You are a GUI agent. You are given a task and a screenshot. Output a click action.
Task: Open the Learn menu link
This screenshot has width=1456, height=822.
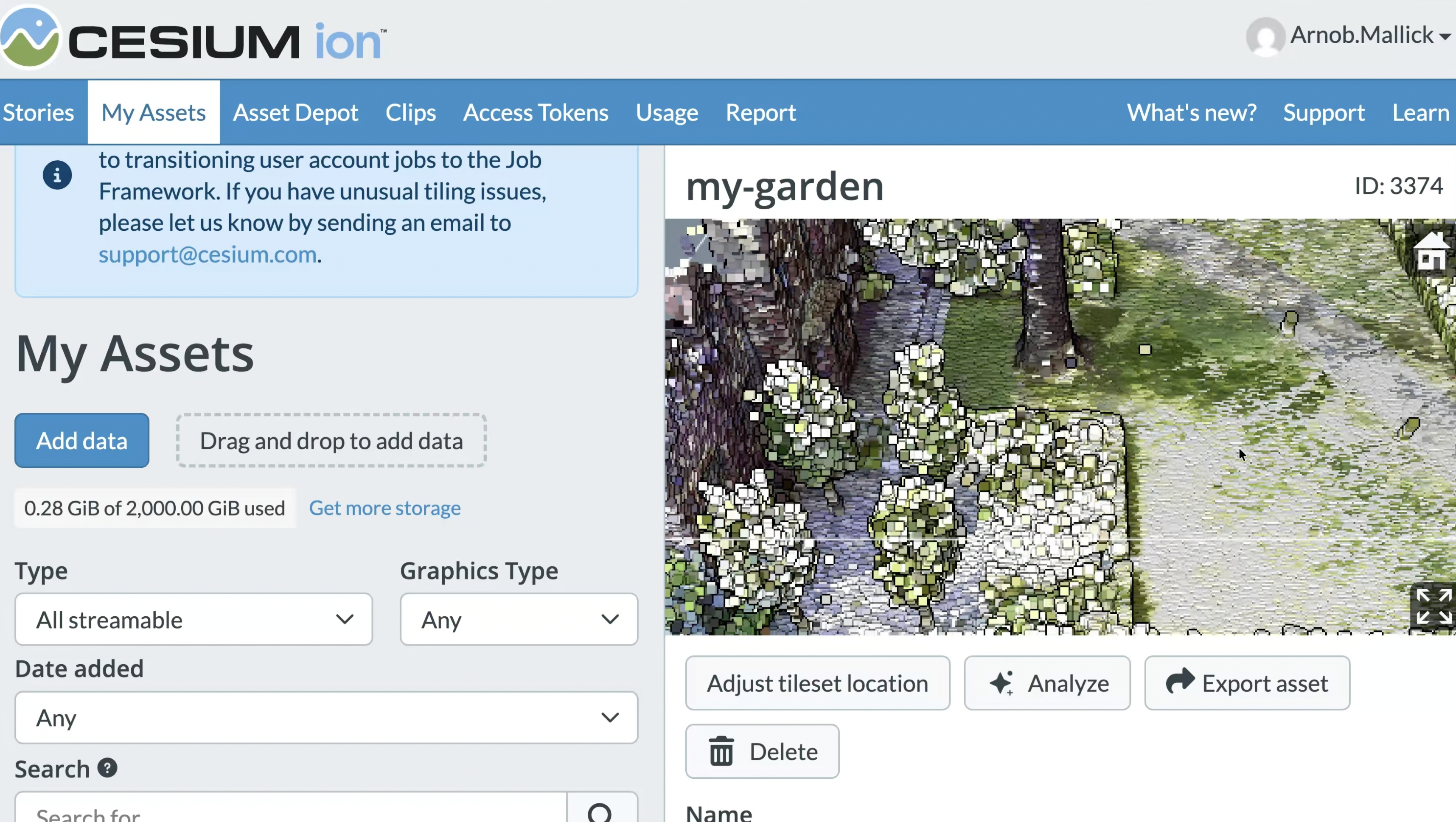(x=1421, y=112)
